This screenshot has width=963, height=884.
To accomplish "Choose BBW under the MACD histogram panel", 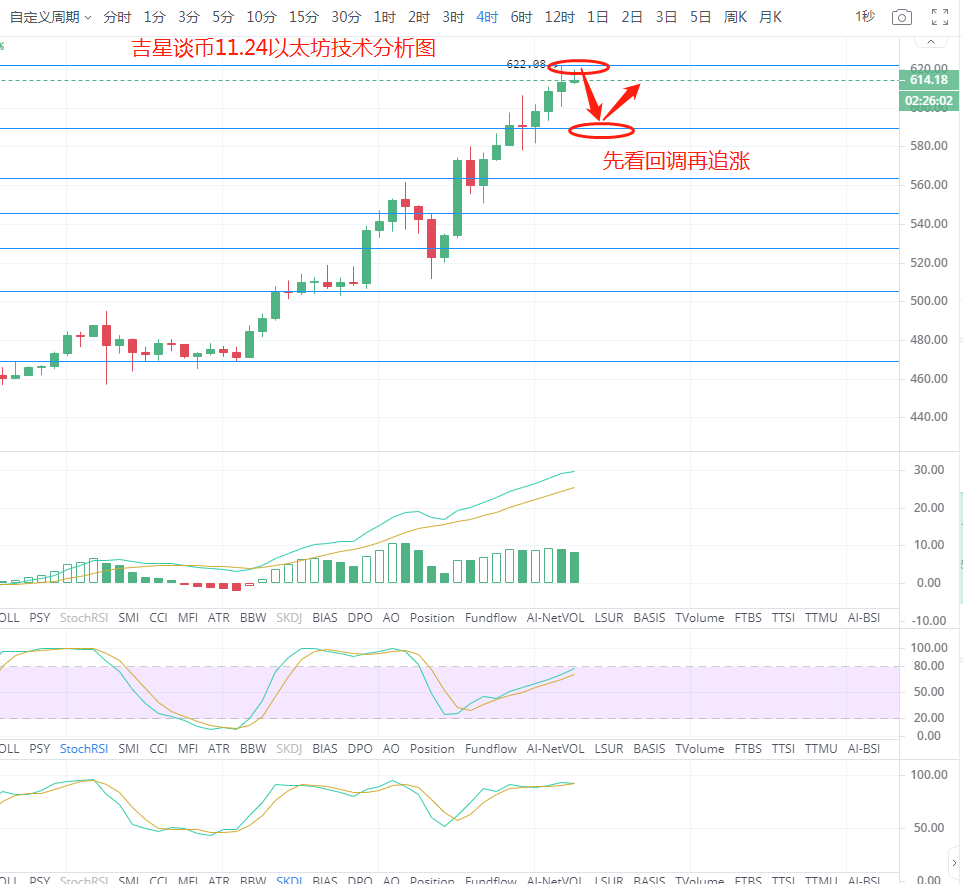I will pos(253,617).
